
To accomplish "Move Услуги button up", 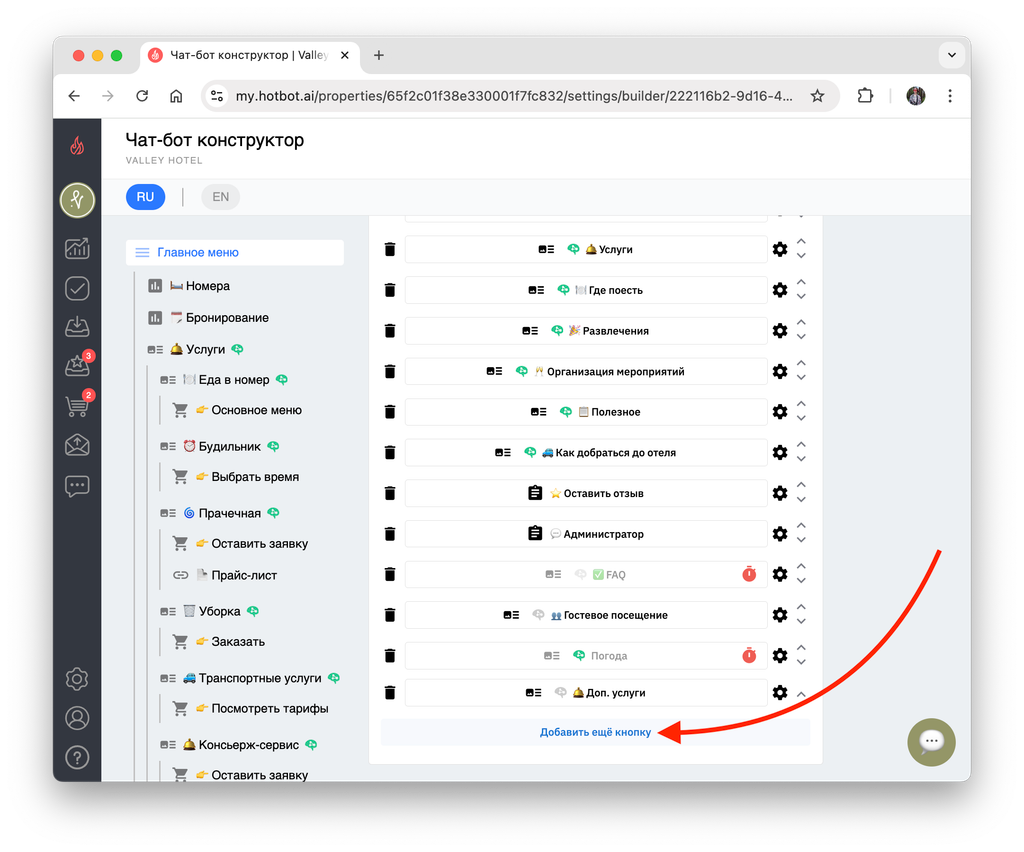I will click(801, 242).
